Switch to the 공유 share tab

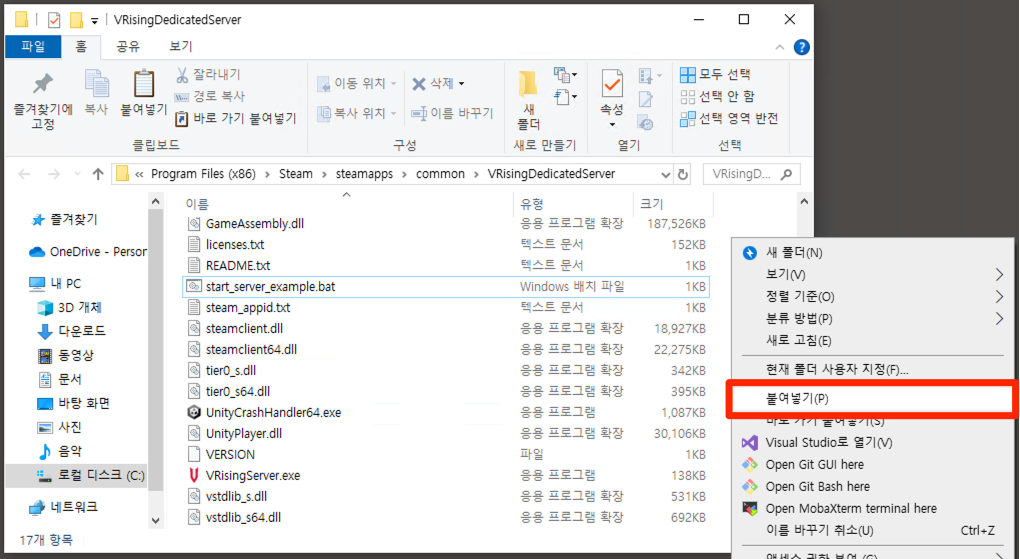[128, 46]
